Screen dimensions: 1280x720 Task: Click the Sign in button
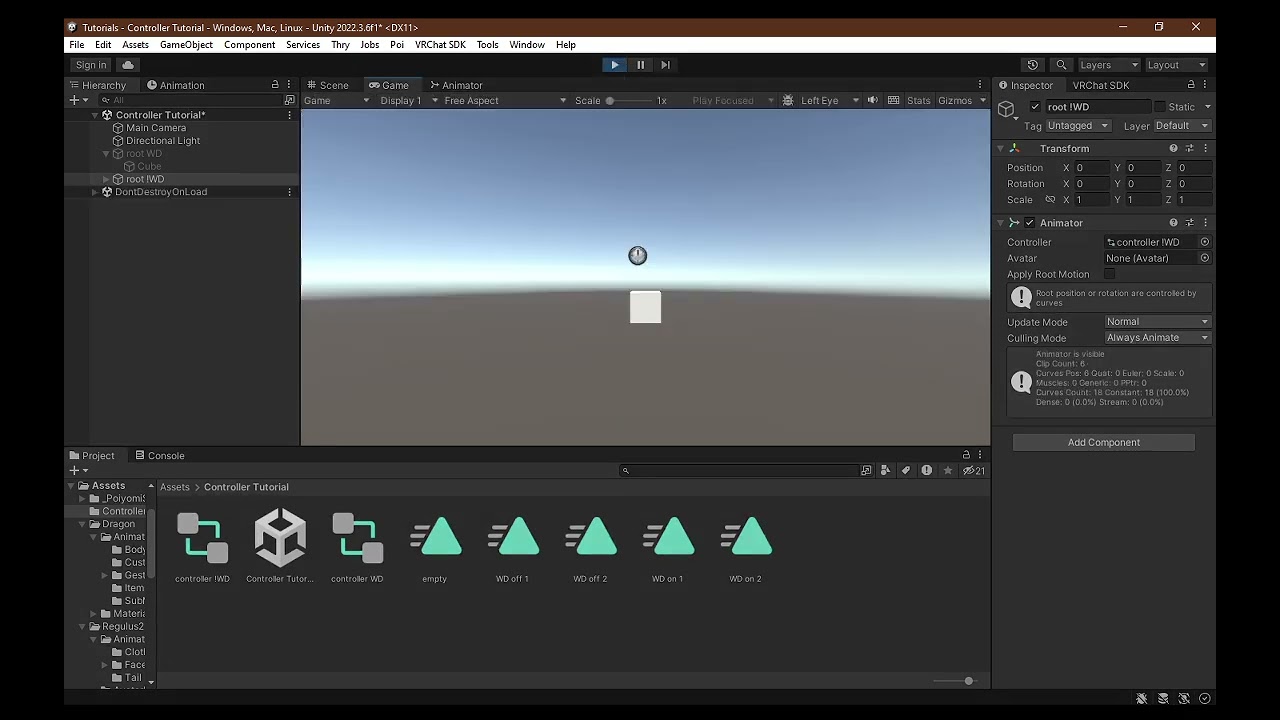(x=91, y=65)
